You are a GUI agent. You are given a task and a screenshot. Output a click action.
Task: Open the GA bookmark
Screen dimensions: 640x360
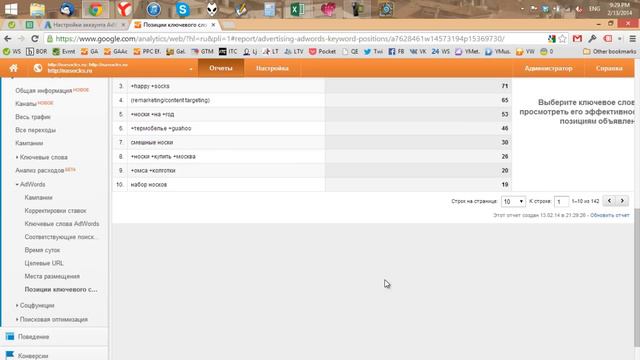point(89,51)
